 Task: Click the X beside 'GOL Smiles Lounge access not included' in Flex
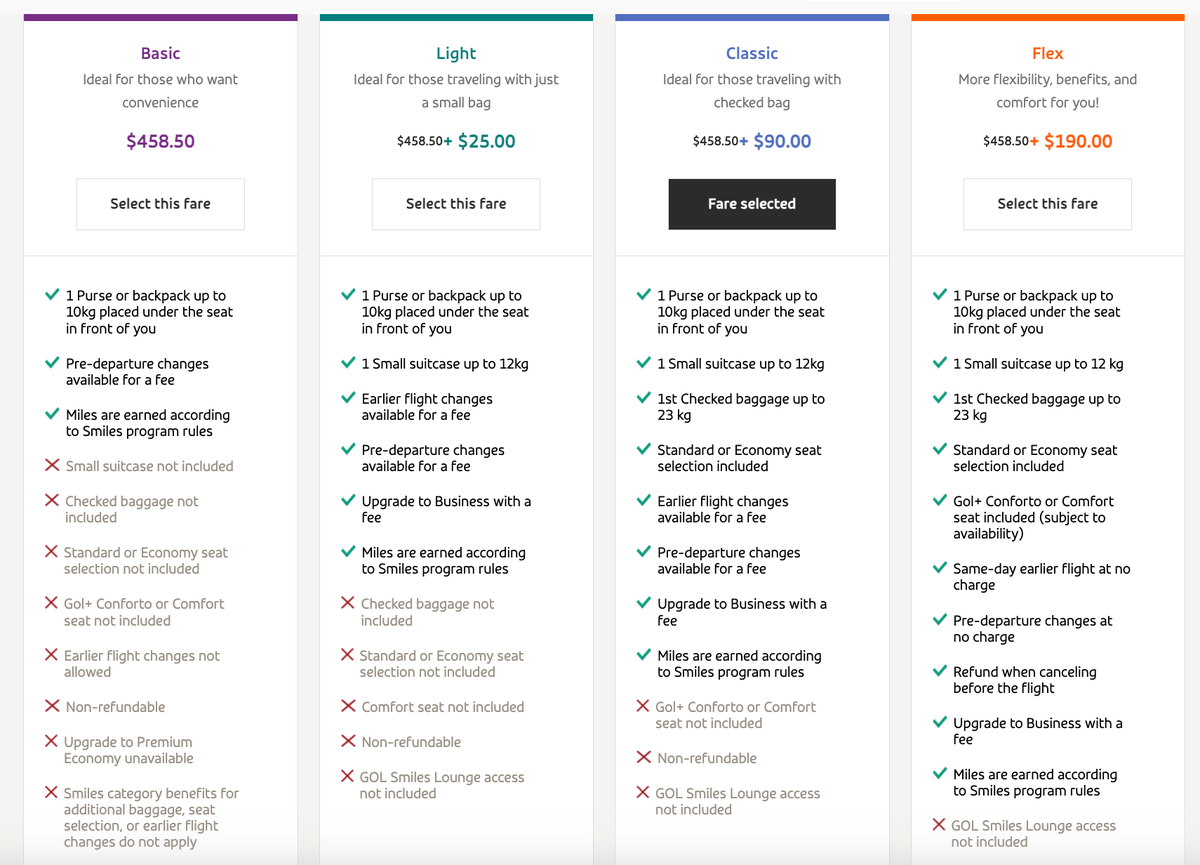(x=939, y=826)
